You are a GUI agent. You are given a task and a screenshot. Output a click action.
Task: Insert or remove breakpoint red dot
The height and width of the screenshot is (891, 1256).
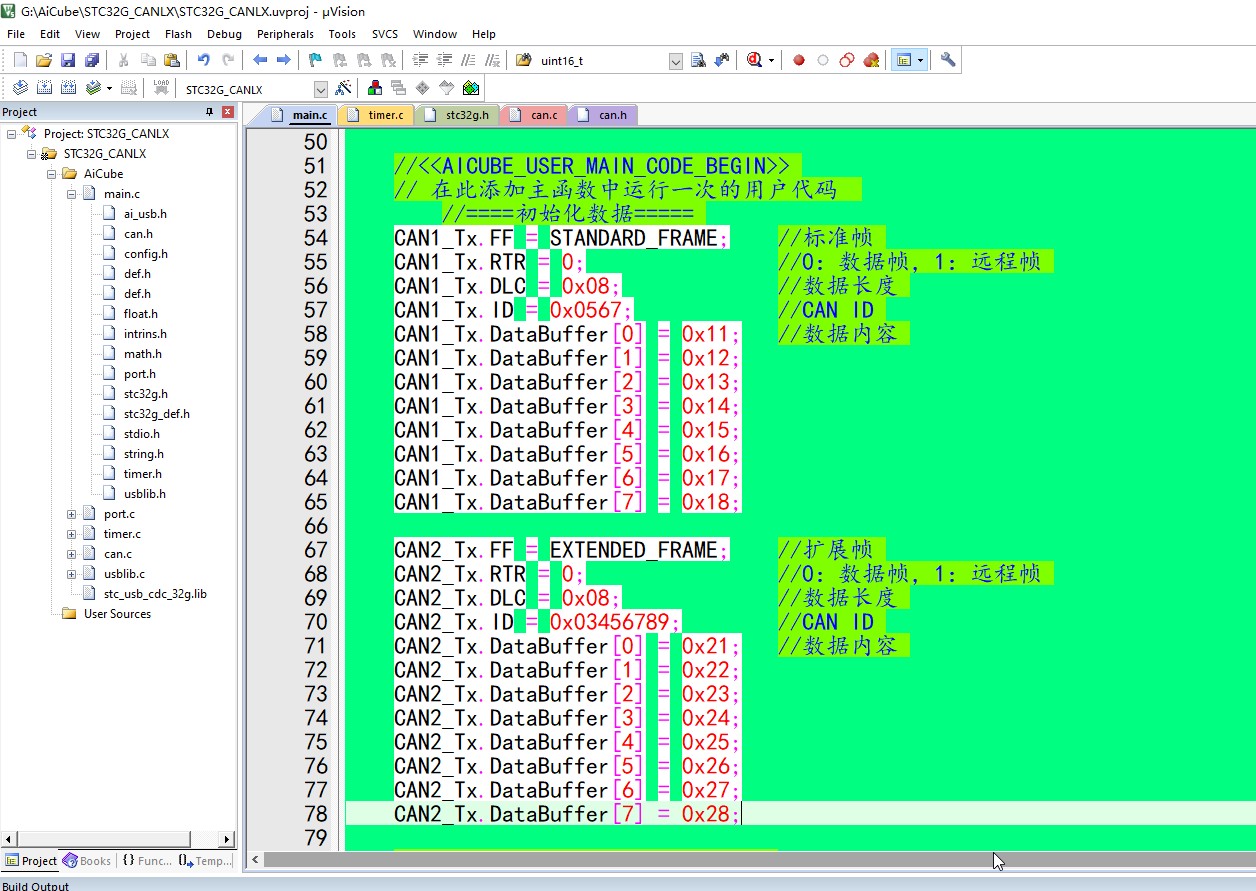tap(799, 60)
